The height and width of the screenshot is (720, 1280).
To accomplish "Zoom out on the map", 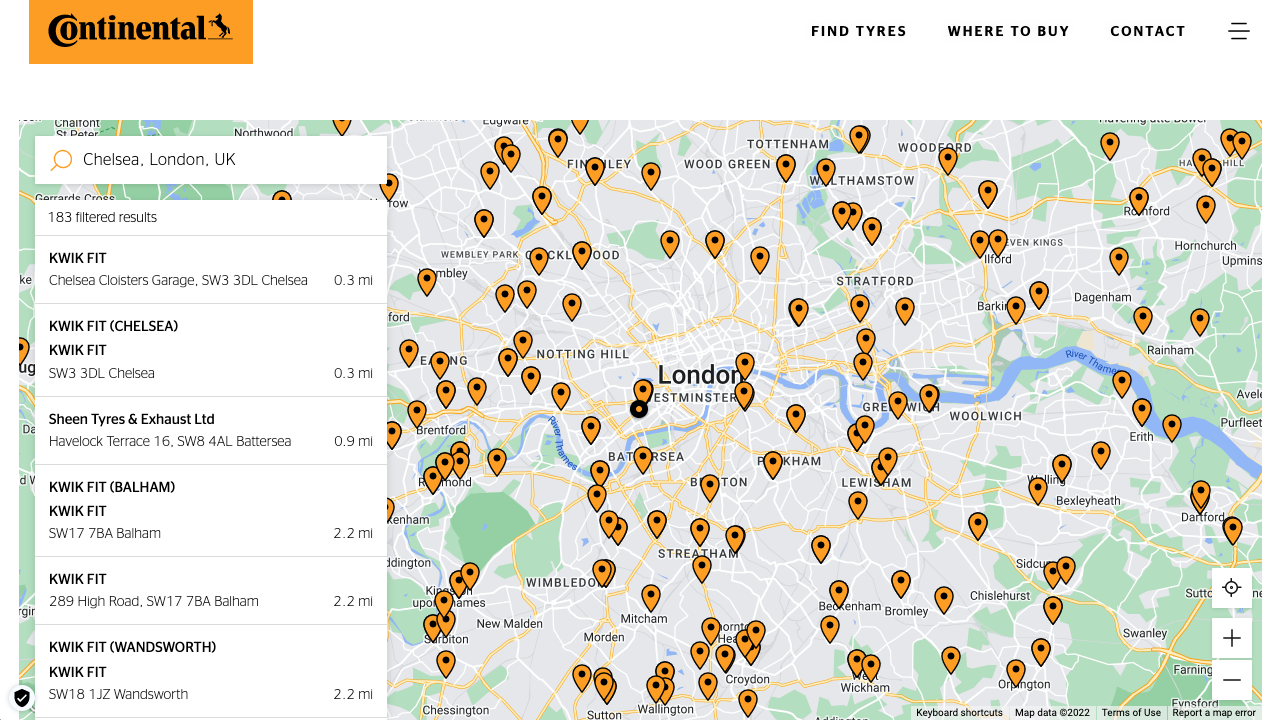I will pos(1232,680).
